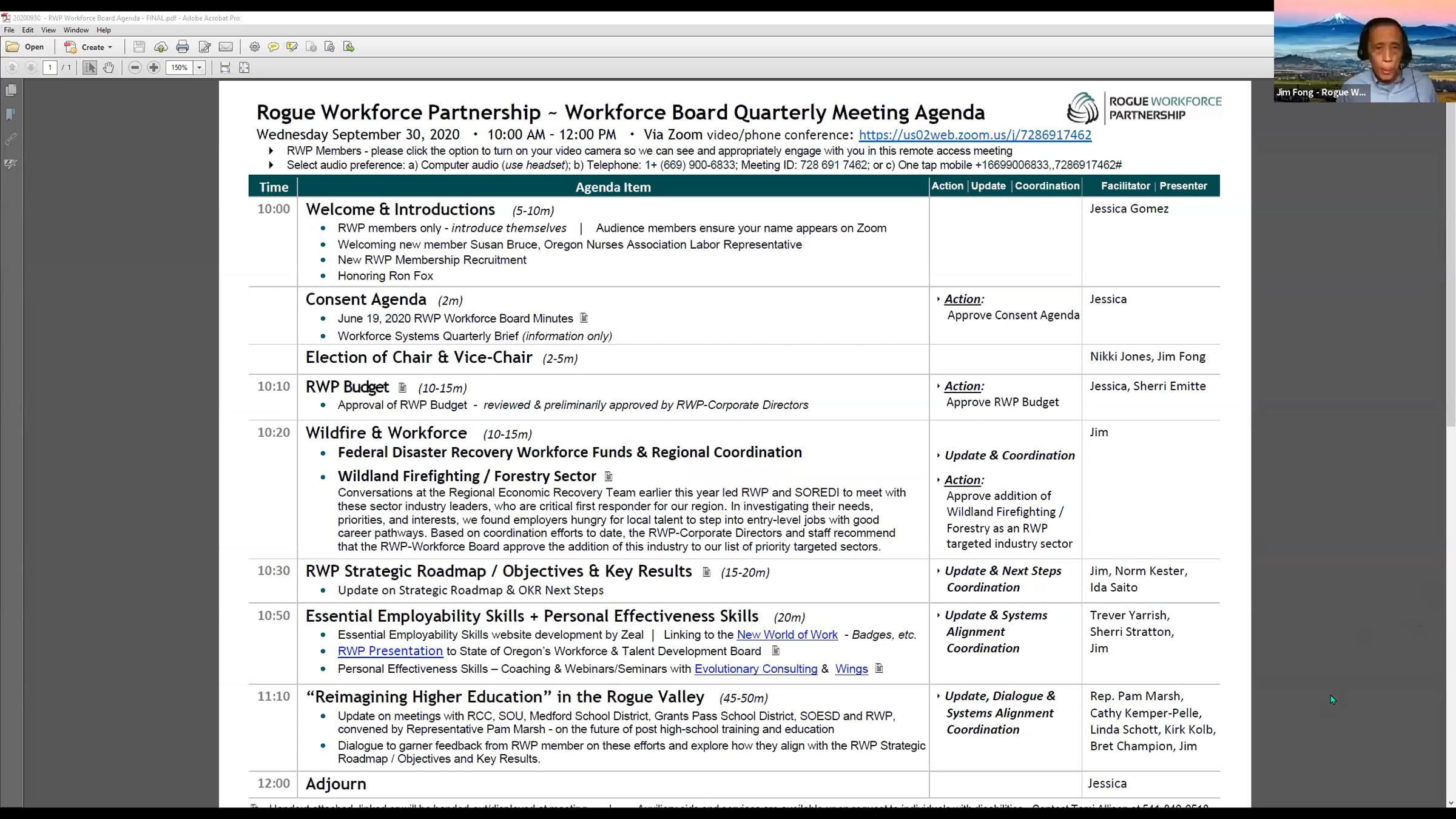This screenshot has height=819, width=1456.
Task: Click the cloud upload icon
Action: pos(161,47)
